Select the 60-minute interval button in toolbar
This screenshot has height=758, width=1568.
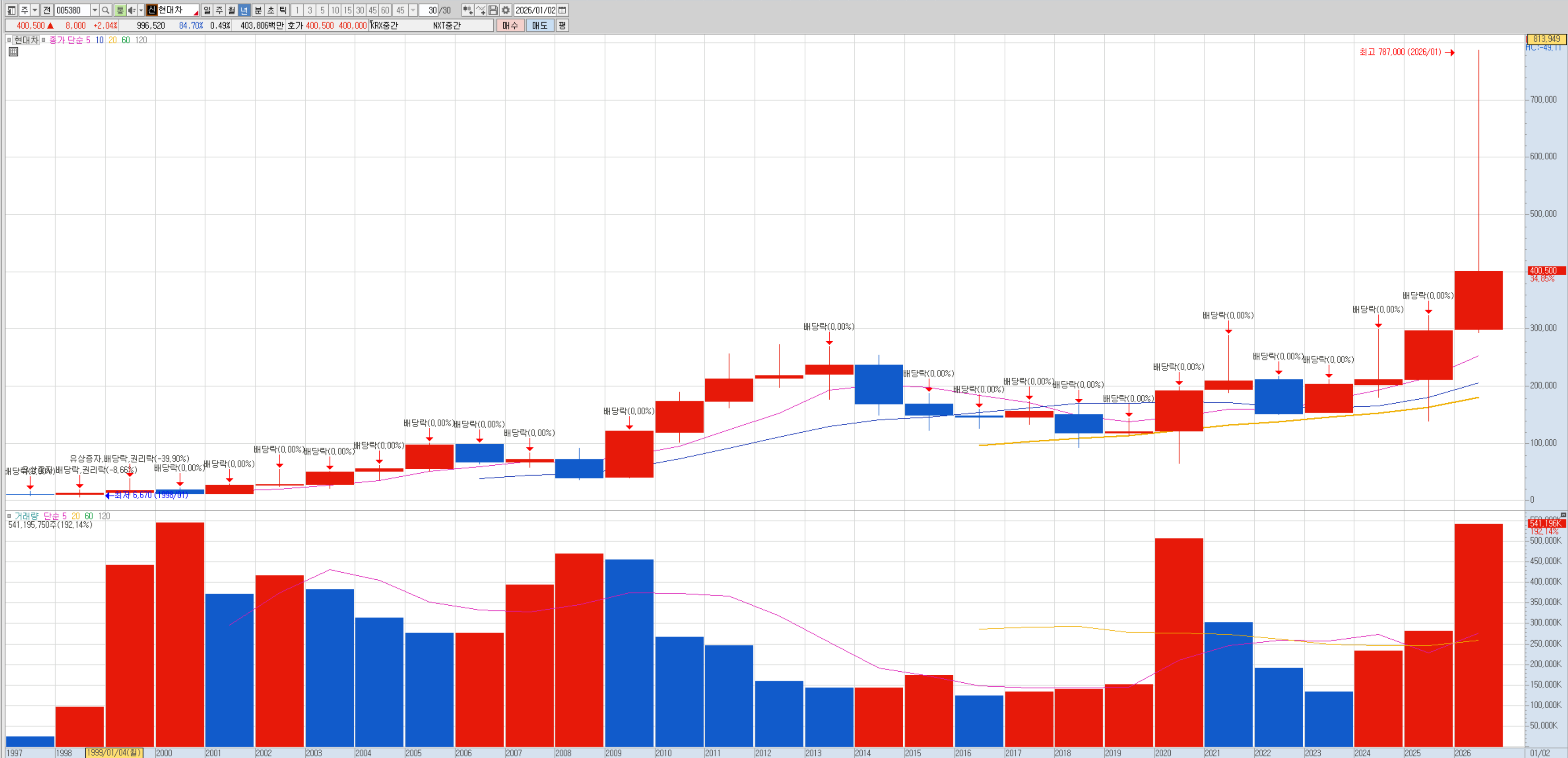(x=385, y=10)
